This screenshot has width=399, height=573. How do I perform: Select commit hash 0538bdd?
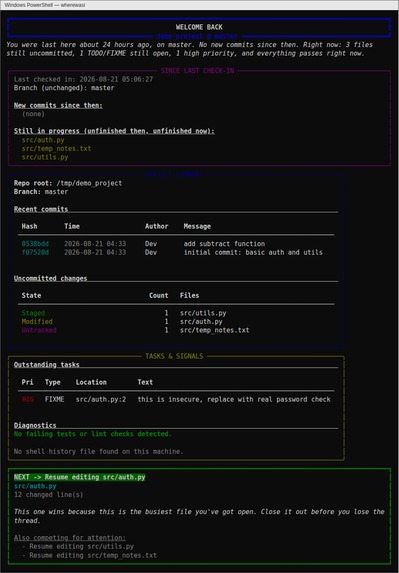coord(35,244)
